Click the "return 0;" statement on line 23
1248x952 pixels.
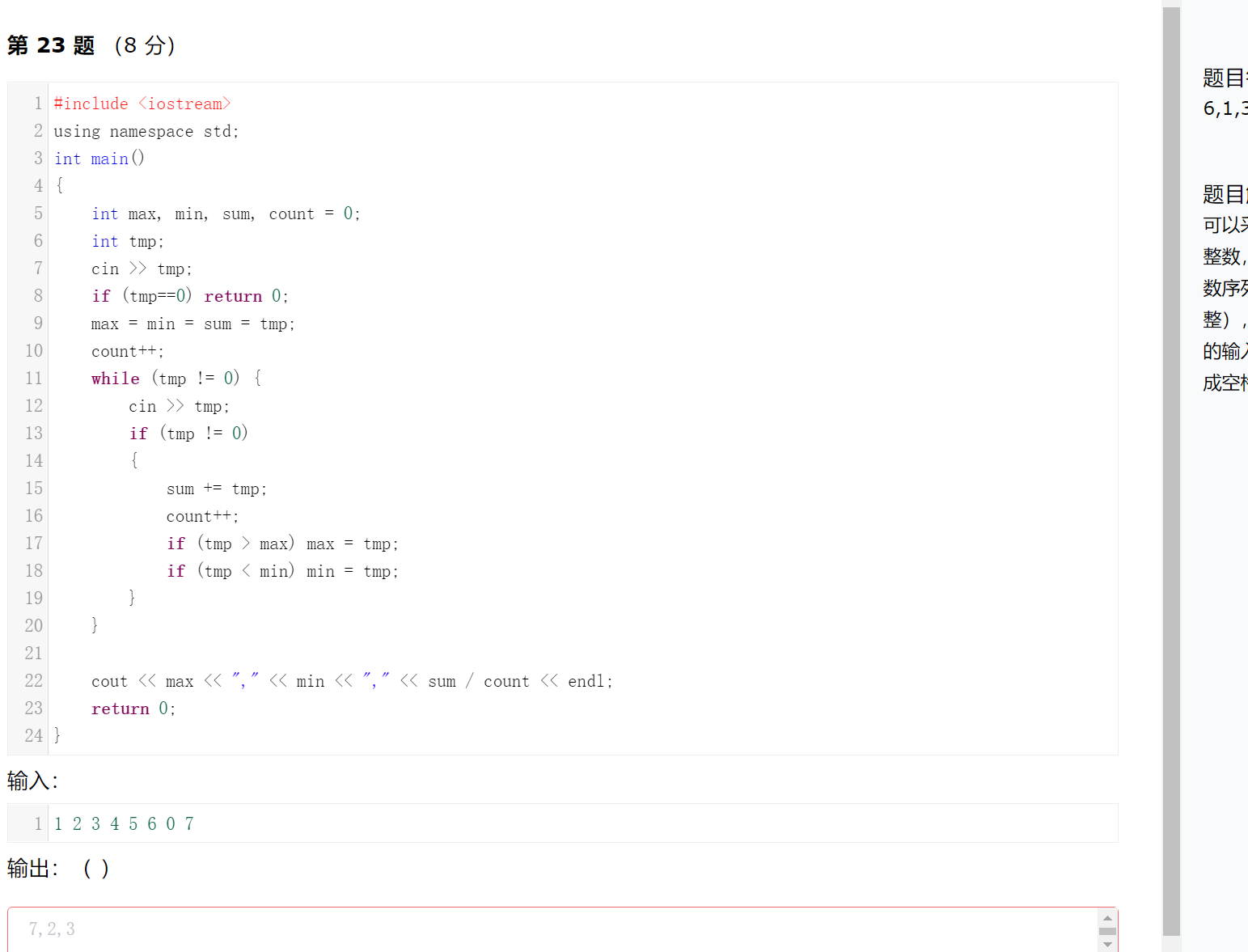[133, 709]
